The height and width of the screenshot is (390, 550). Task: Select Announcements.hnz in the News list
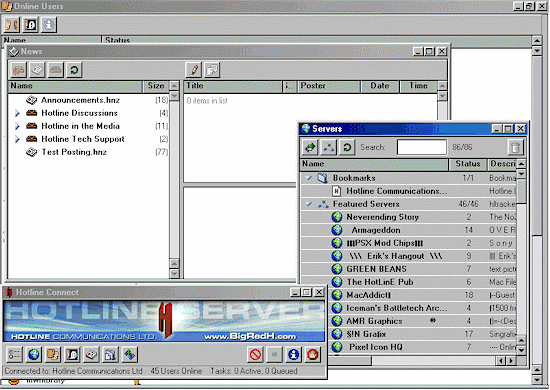coord(88,100)
